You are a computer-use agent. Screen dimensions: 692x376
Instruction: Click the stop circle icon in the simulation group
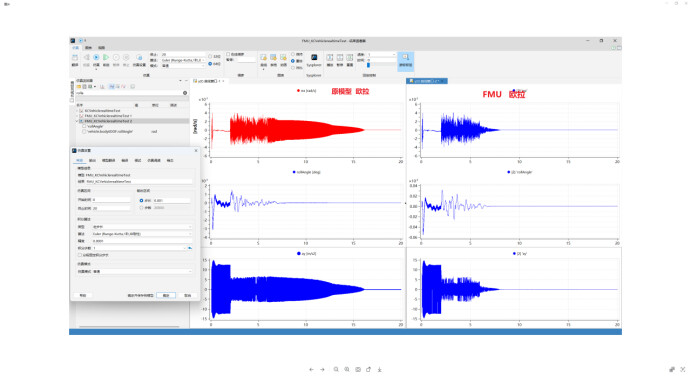pyautogui.click(x=126, y=57)
